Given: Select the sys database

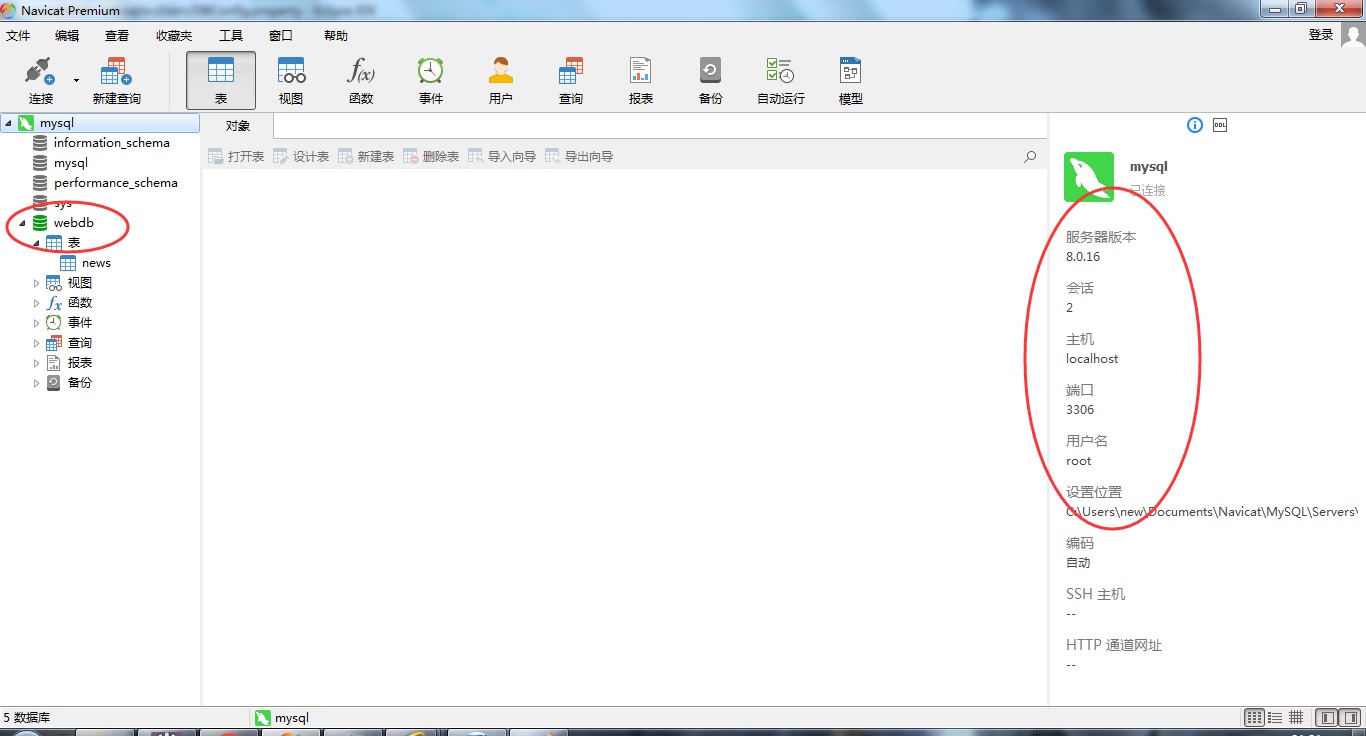Looking at the screenshot, I should pyautogui.click(x=62, y=203).
